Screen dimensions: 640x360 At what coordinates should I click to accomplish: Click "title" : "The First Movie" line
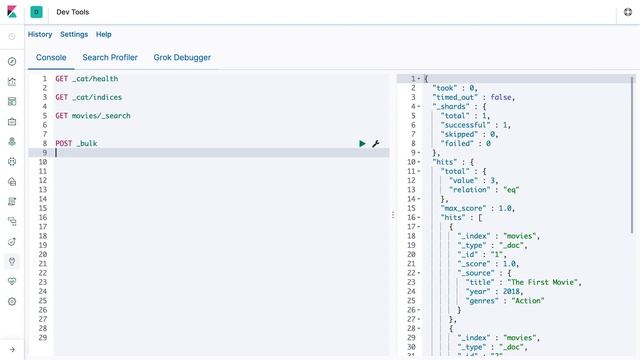tap(523, 282)
